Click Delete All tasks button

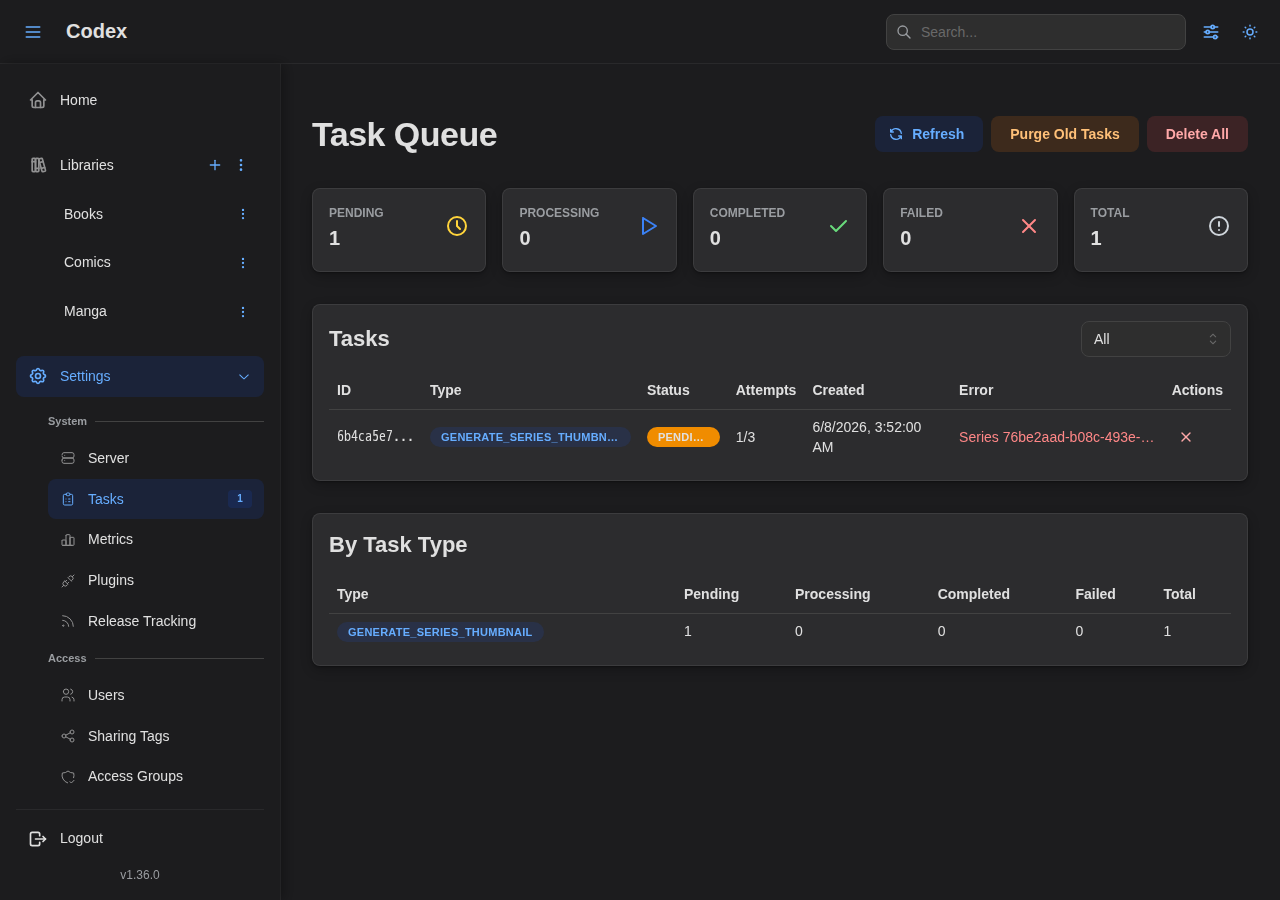tap(1197, 134)
